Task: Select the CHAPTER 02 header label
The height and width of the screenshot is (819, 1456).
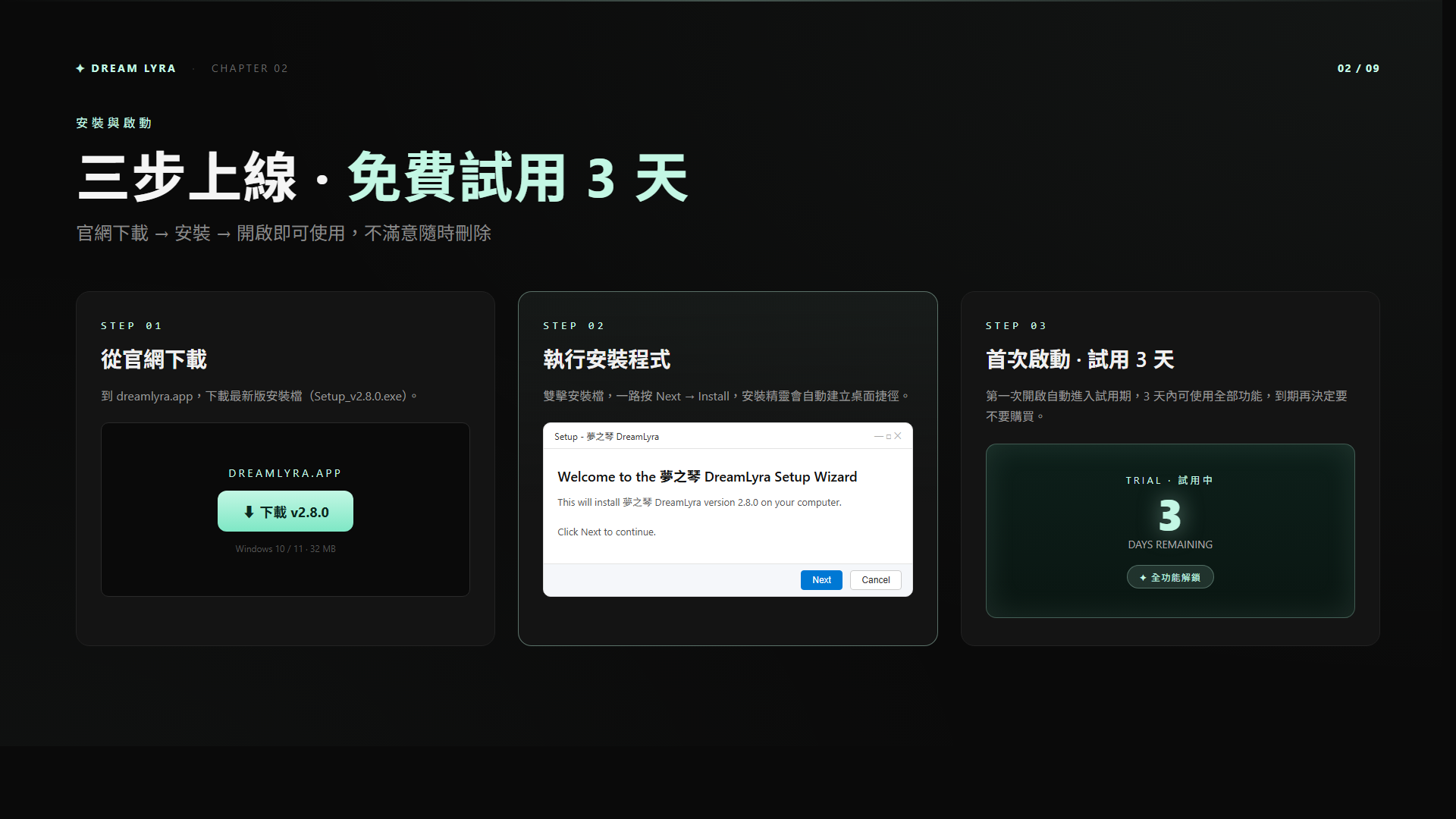Action: 249,68
